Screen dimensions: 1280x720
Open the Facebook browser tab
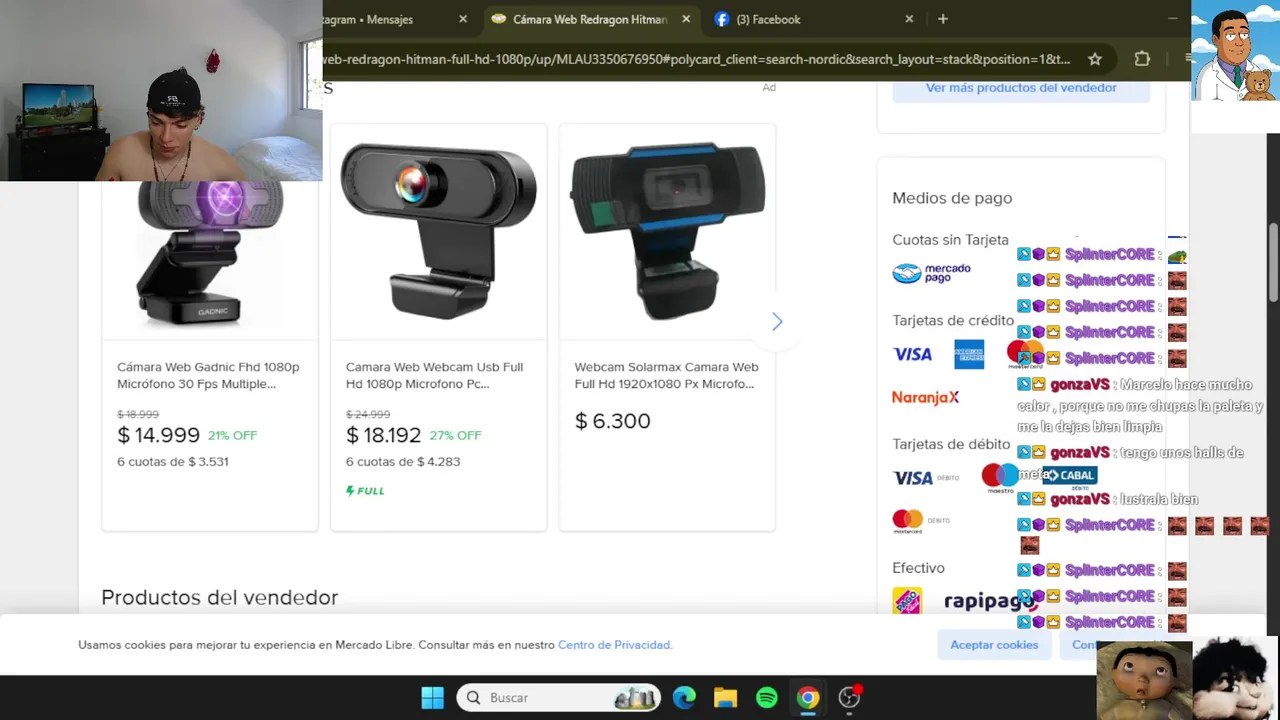768,19
